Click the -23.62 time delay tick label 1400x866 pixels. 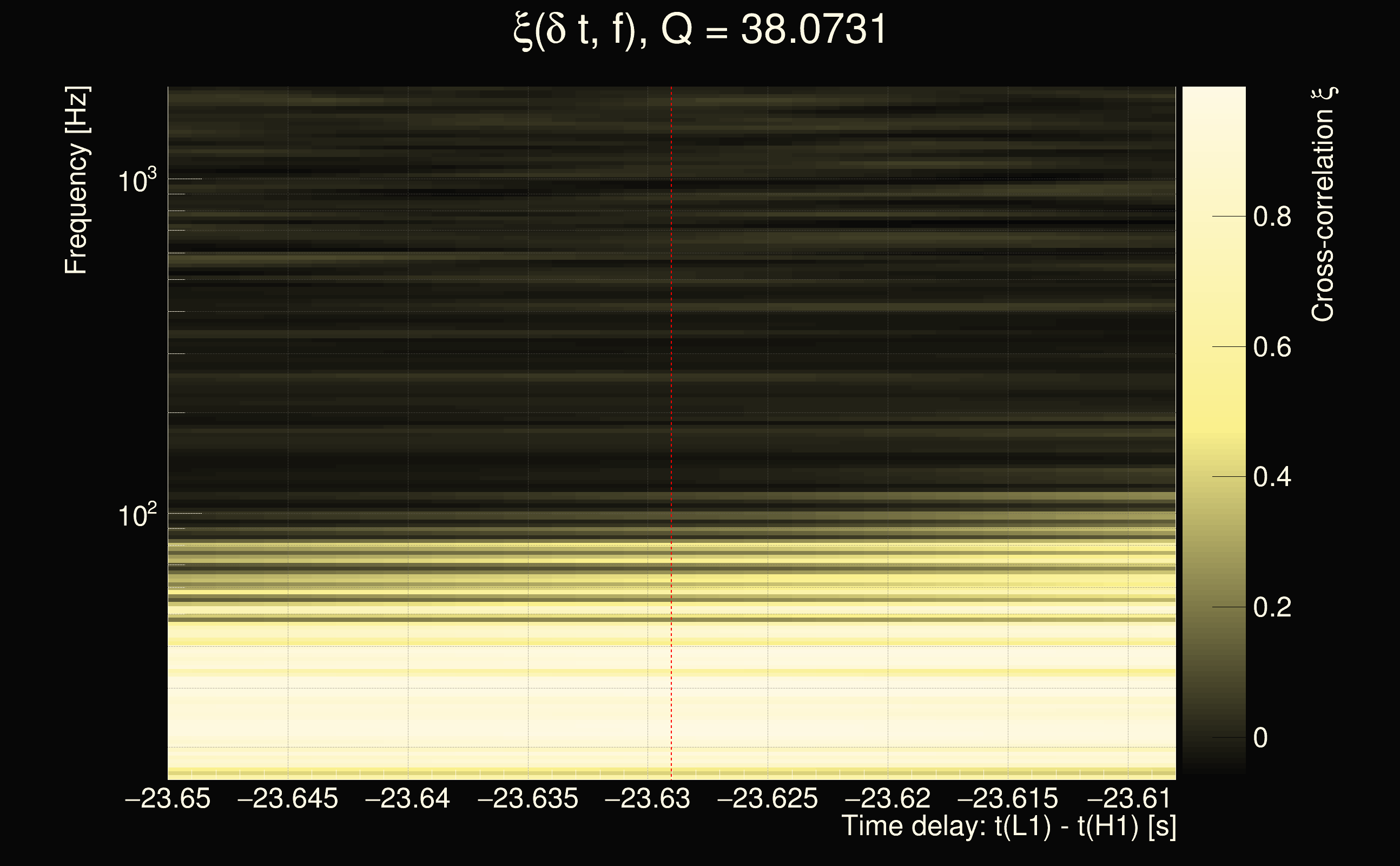tap(888, 798)
